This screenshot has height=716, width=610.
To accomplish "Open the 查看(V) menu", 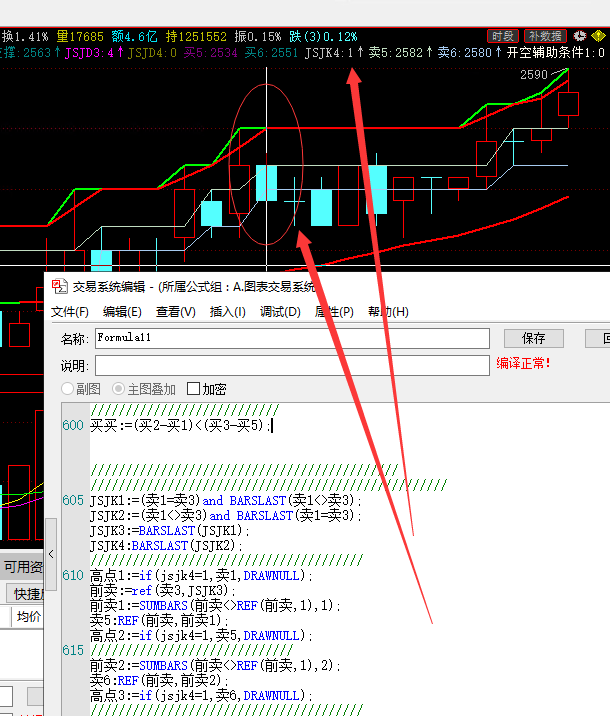I will coord(176,312).
